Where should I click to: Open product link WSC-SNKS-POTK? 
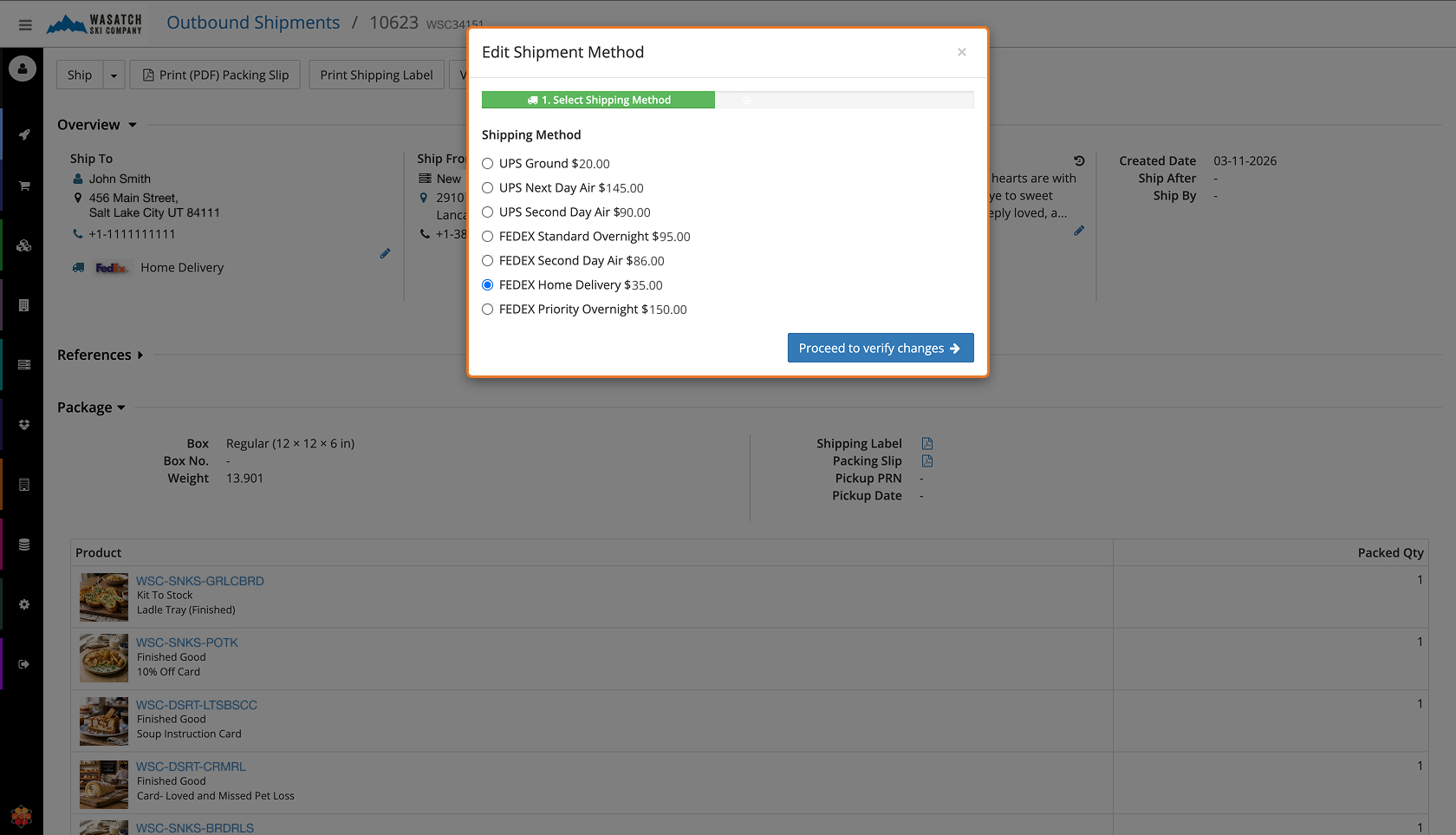(187, 643)
